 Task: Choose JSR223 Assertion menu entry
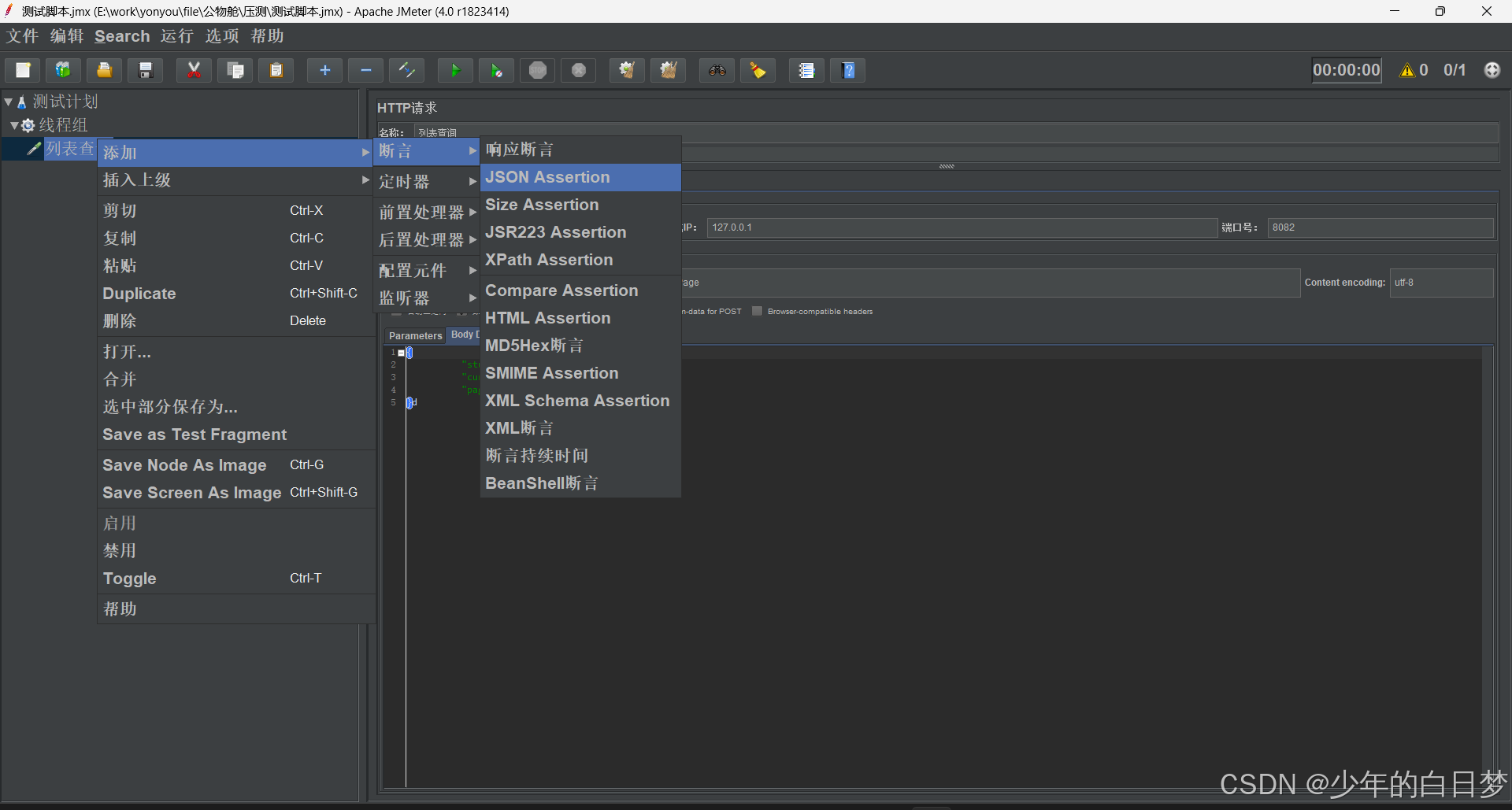580,232
